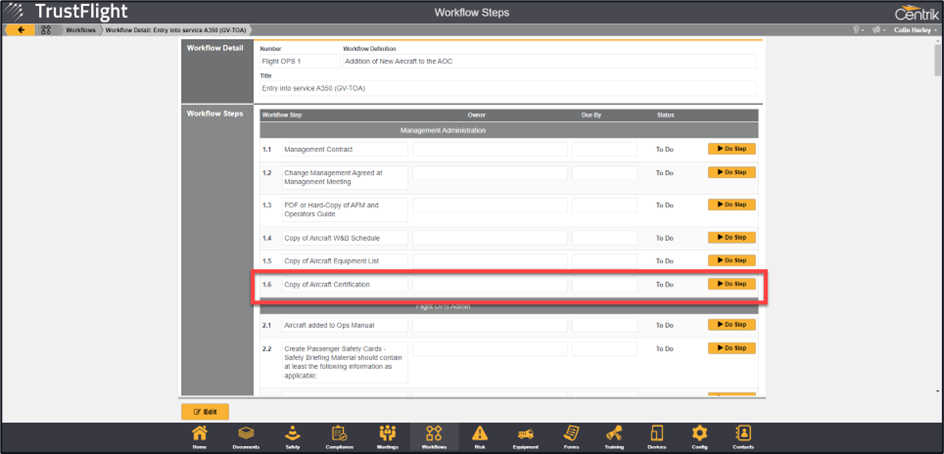Open the Devices module
This screenshot has height=454, width=944.
(657, 438)
